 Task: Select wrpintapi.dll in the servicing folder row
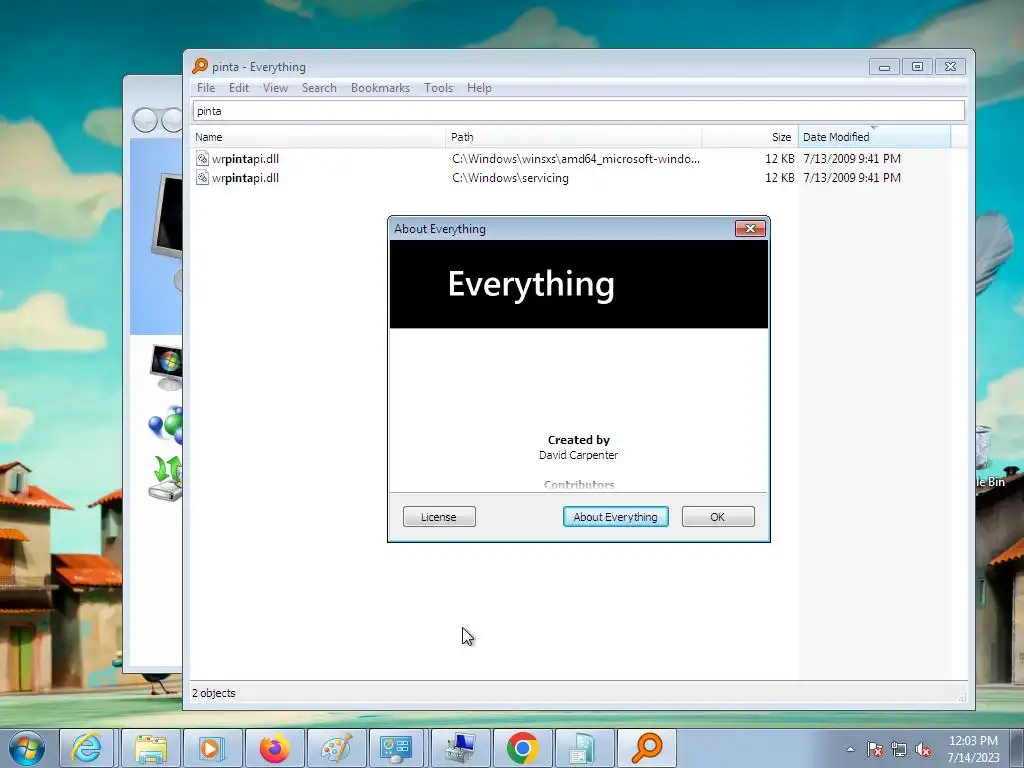tap(245, 178)
